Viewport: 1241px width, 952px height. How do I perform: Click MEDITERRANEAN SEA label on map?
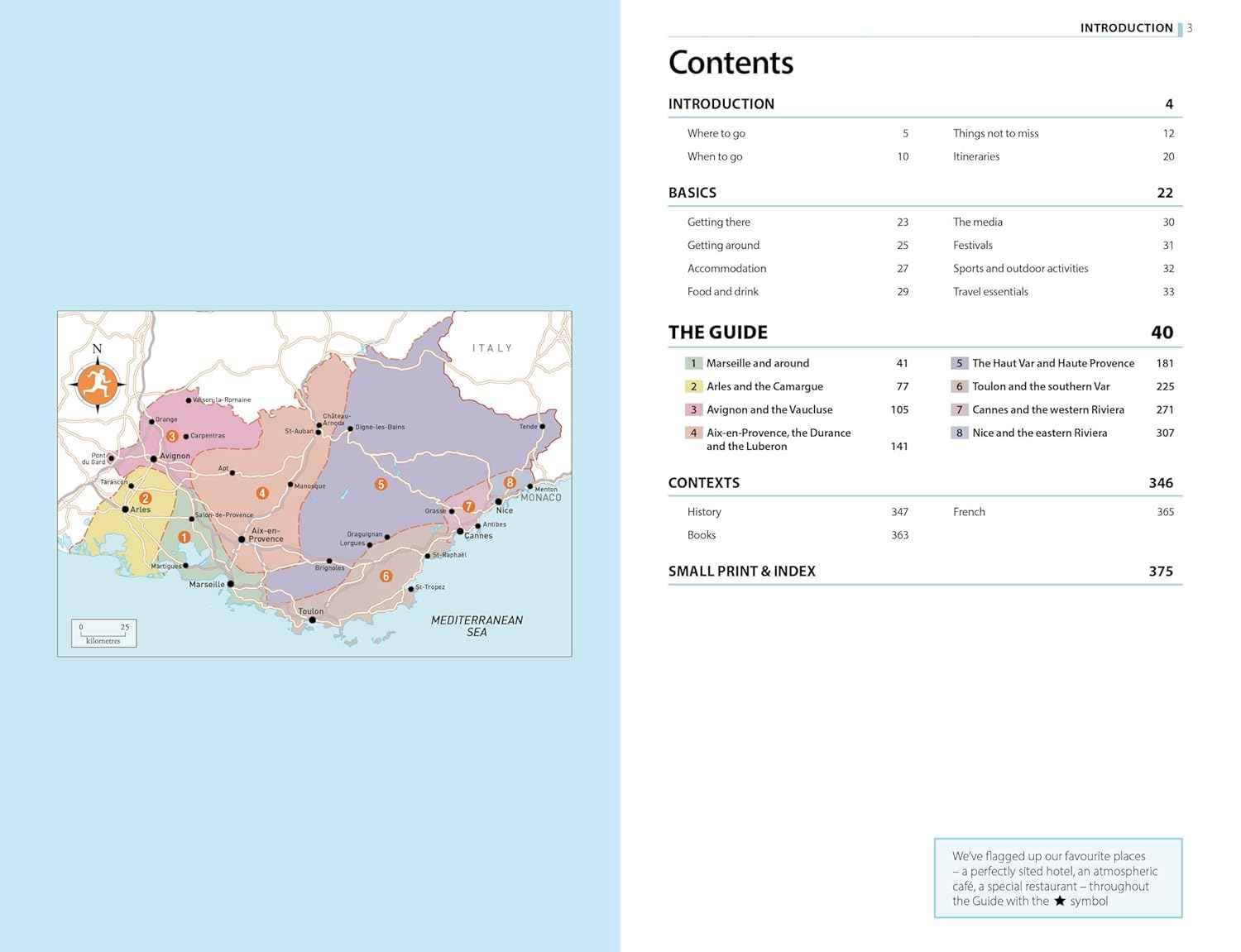(477, 626)
